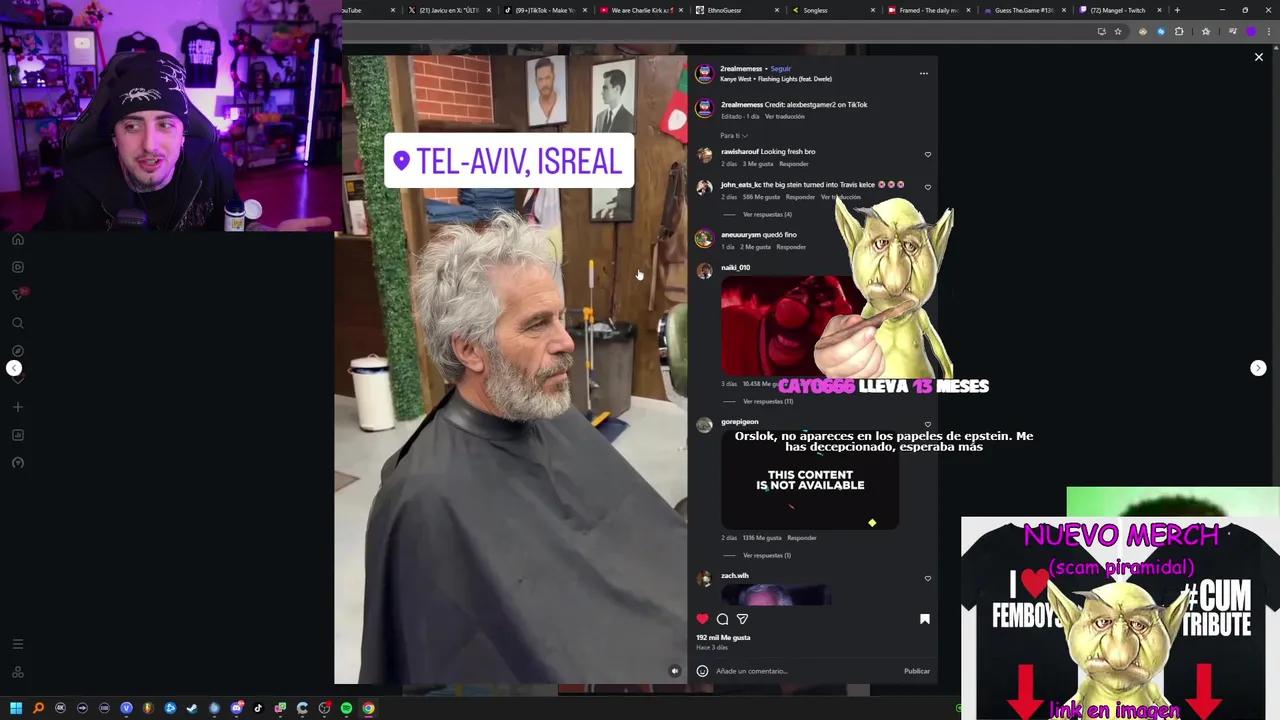This screenshot has width=1280, height=720.
Task: Reply to rawisharouf's comment via Responder
Action: [794, 164]
